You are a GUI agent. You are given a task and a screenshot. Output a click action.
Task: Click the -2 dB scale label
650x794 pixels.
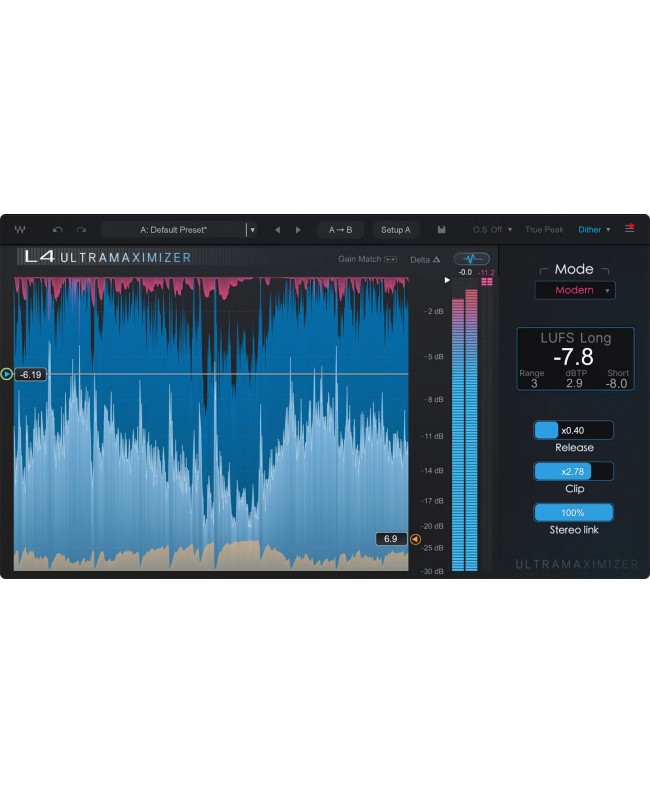point(434,311)
